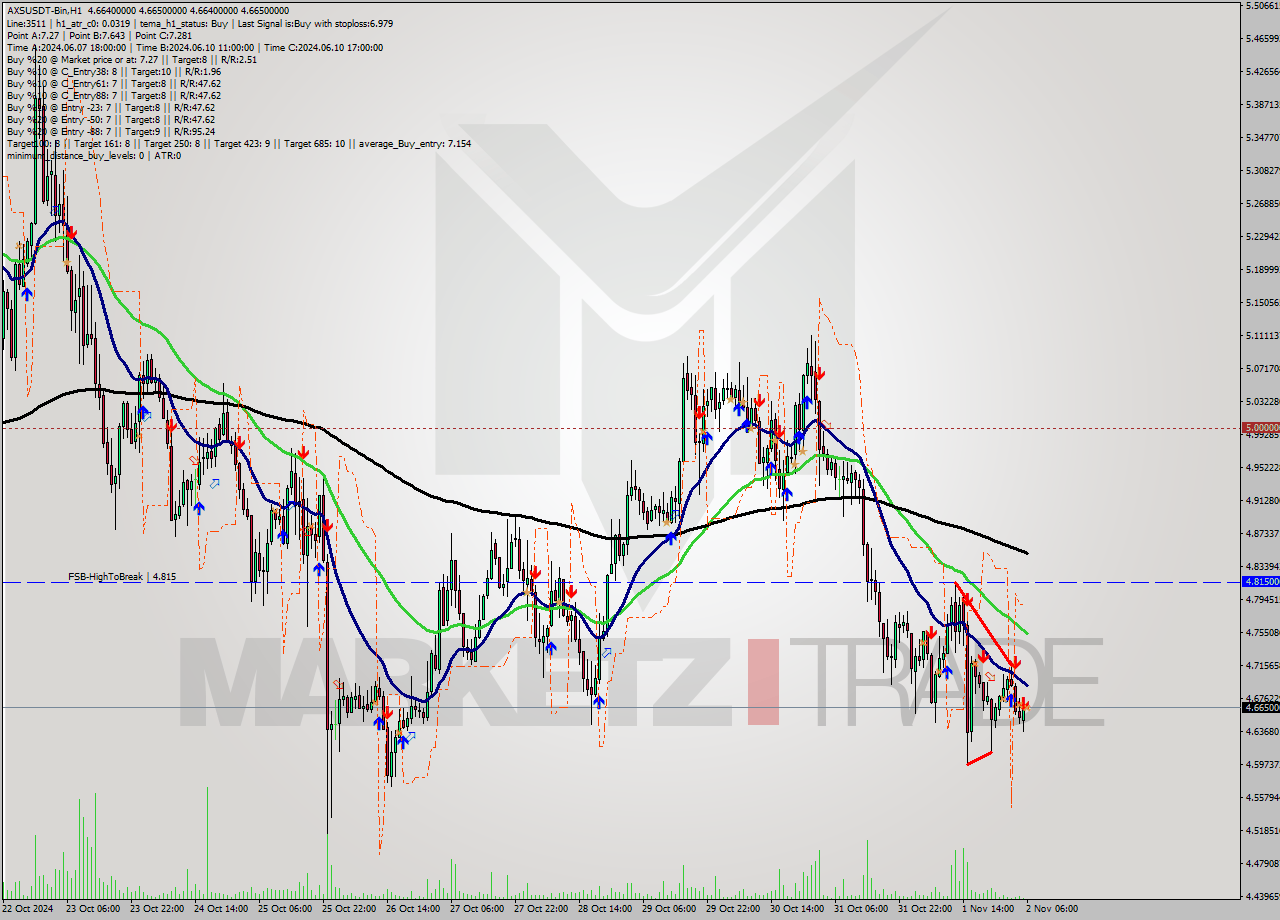Click the '29 Oct 06:00' time label
Image resolution: width=1280 pixels, height=920 pixels.
(x=669, y=909)
